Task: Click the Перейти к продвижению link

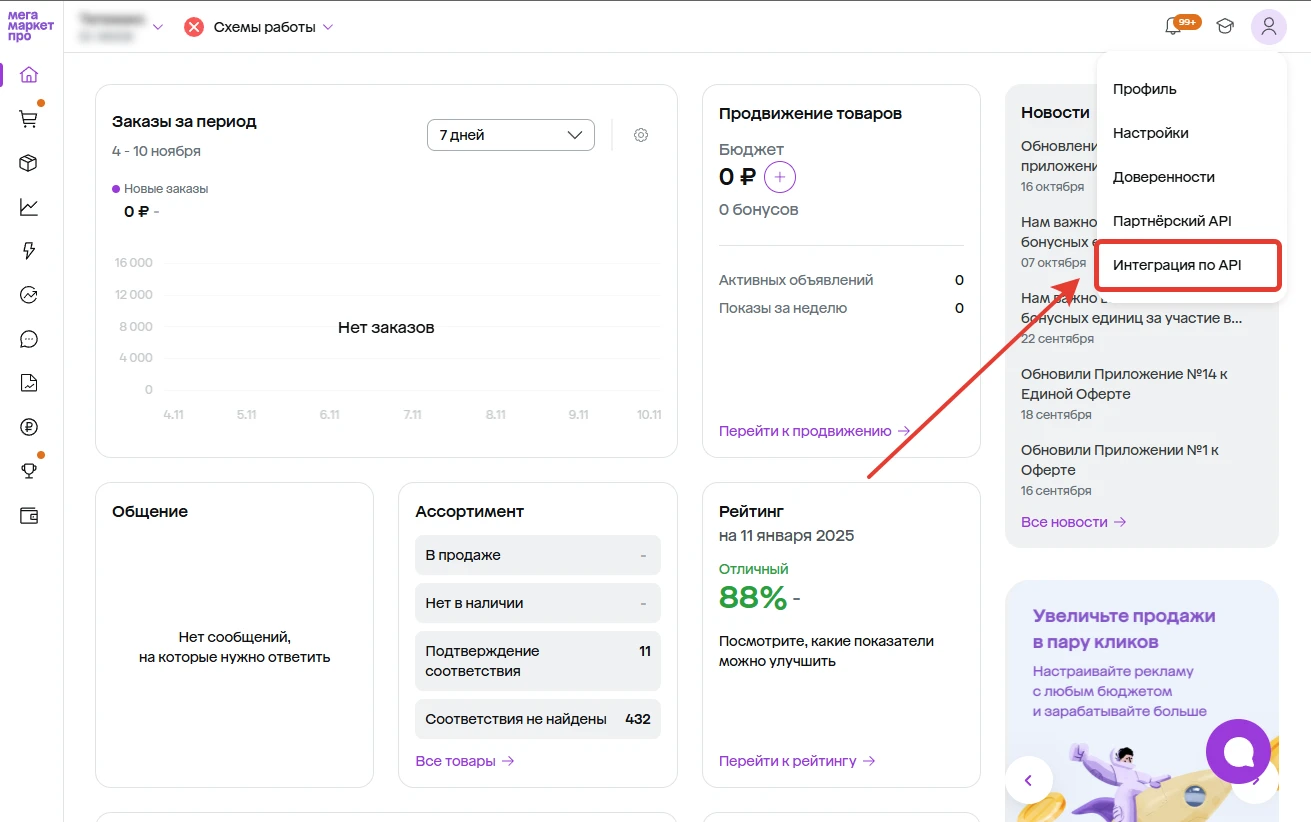Action: [814, 431]
